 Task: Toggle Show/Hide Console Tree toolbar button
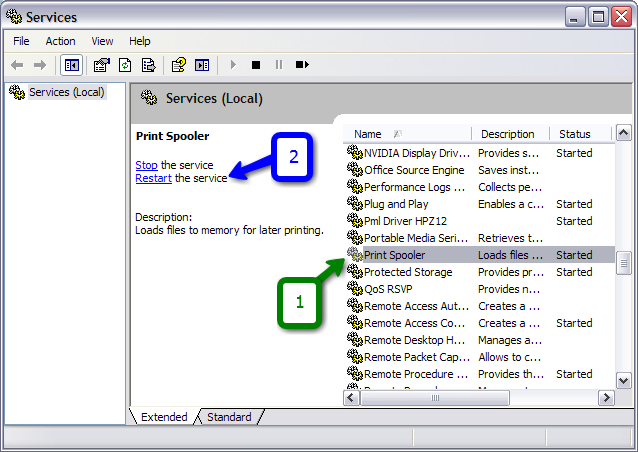tap(72, 65)
